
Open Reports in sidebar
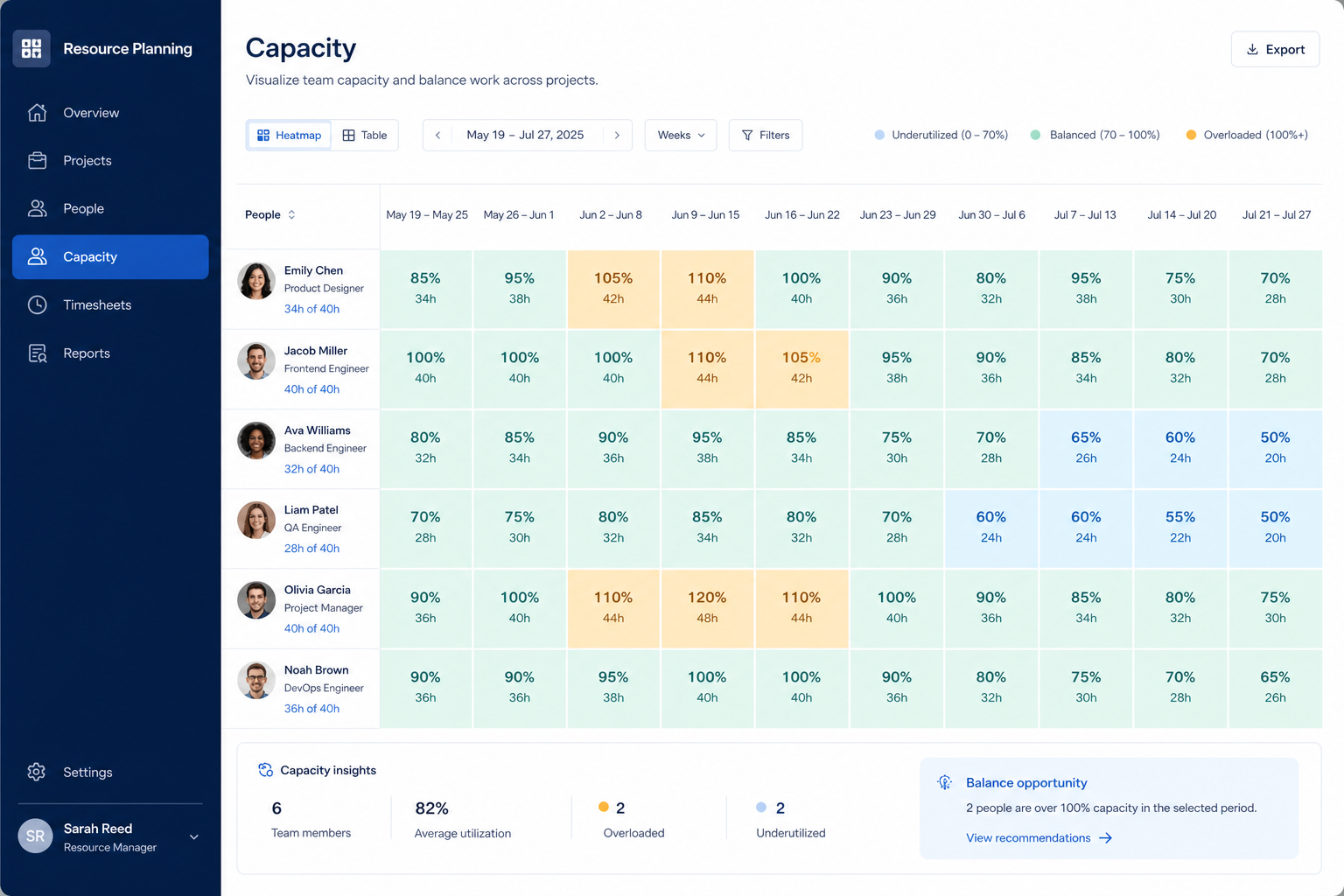[x=110, y=353]
